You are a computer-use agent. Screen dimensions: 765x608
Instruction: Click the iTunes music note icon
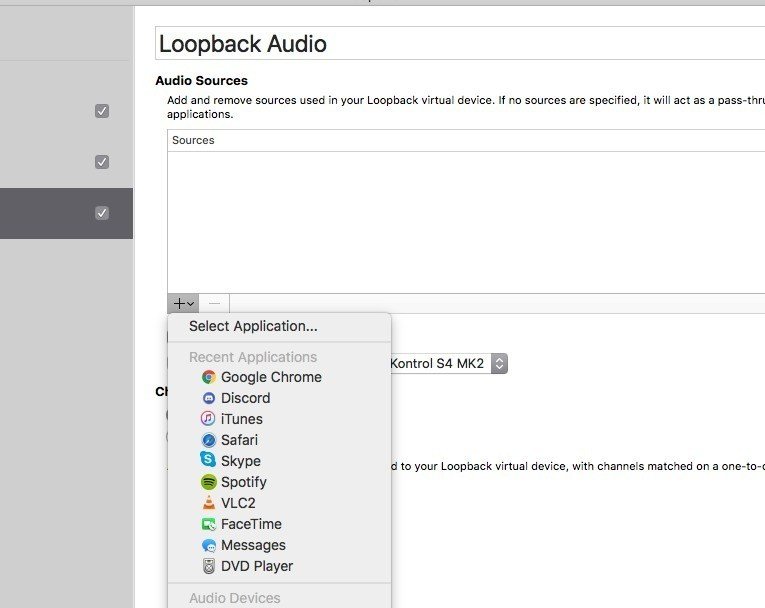coord(208,419)
